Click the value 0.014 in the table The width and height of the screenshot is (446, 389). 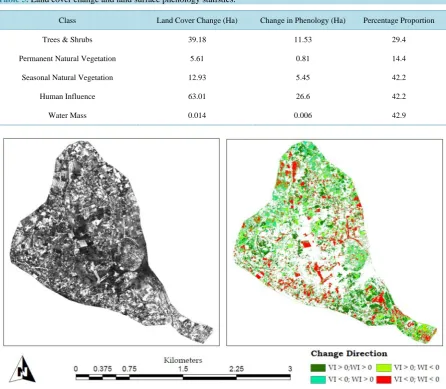coord(197,115)
